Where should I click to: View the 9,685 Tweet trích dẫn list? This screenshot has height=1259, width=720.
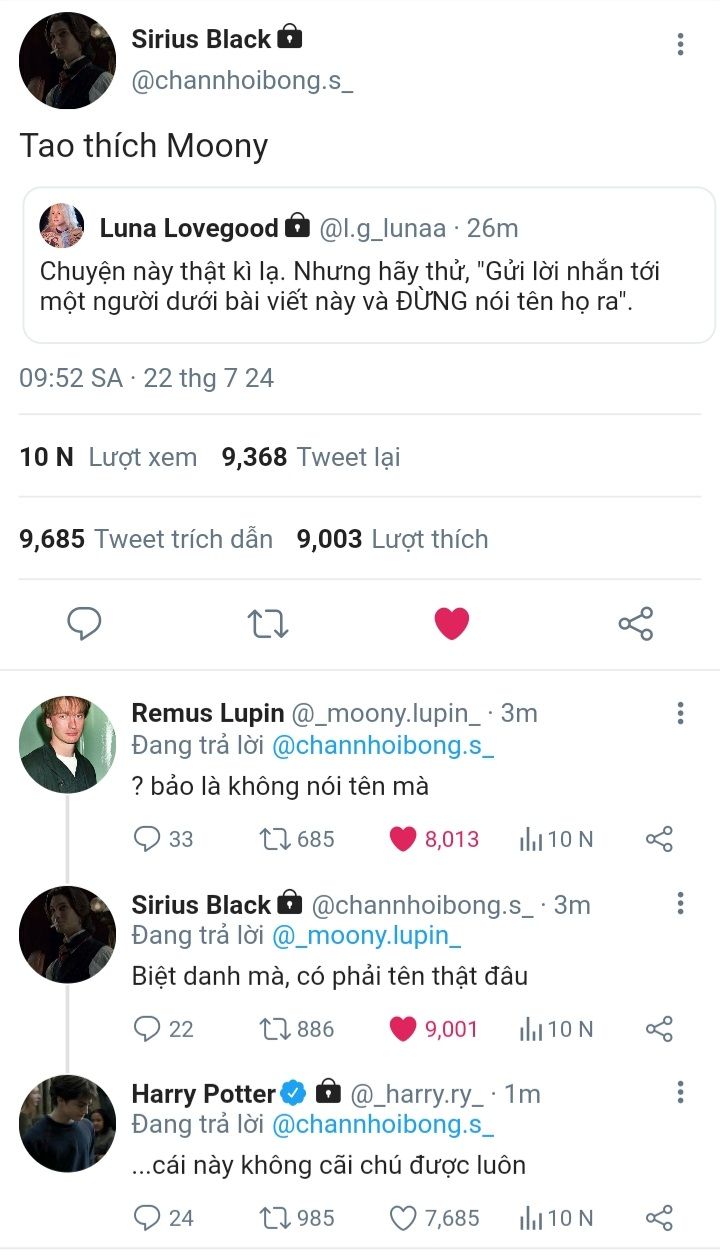(146, 539)
